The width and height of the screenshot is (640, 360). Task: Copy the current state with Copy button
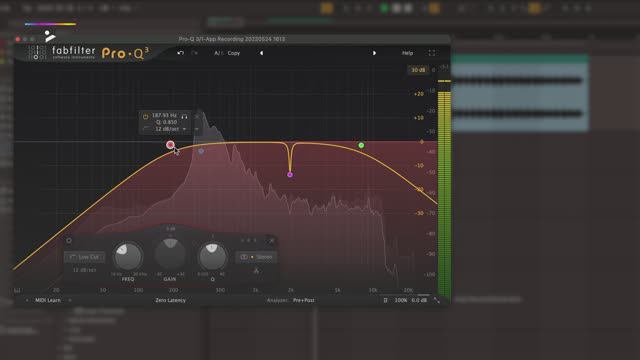pyautogui.click(x=234, y=53)
